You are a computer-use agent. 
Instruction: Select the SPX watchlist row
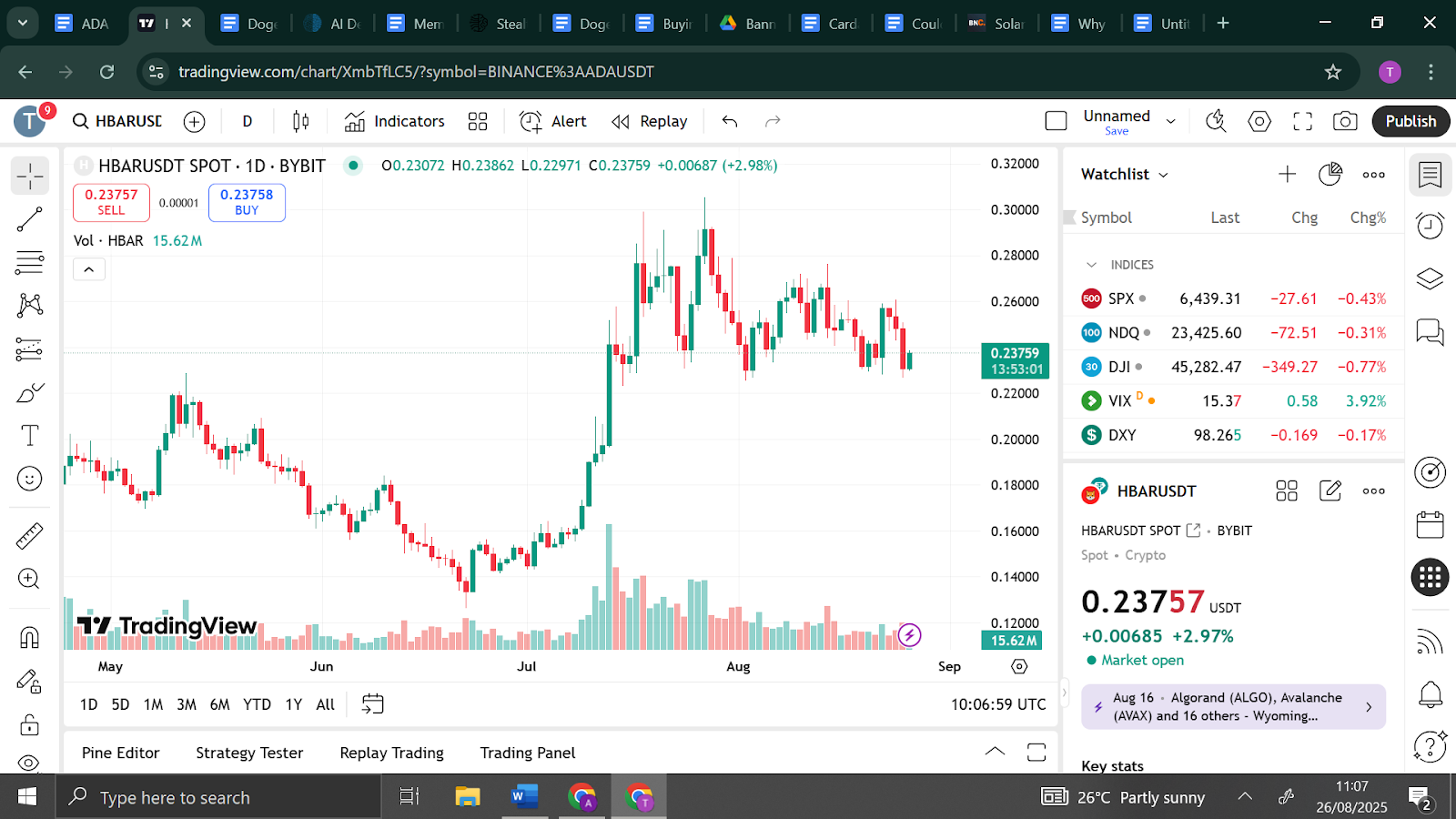coord(1233,298)
